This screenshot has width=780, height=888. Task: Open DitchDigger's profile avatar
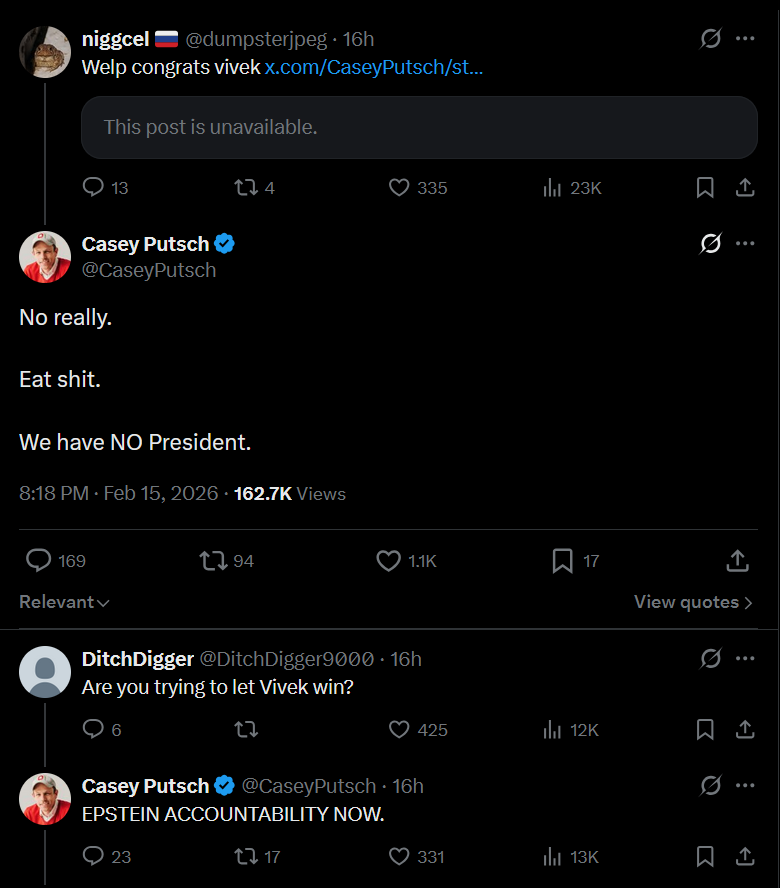[x=45, y=671]
